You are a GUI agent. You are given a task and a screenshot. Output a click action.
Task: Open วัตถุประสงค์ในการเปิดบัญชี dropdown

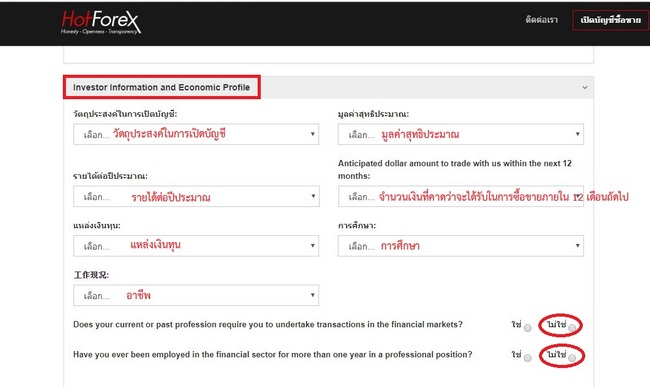(x=196, y=134)
